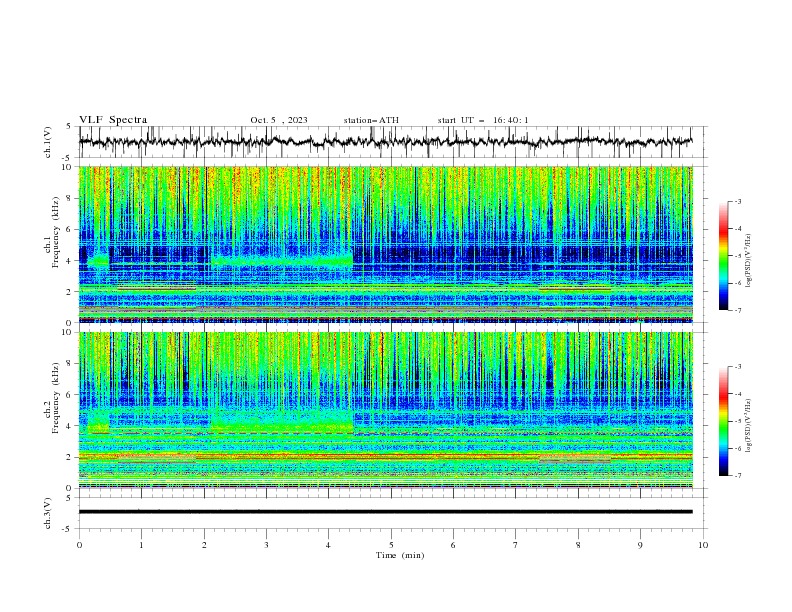
Task: Click the "6" frequency tick of ch.2 spectrogram
Action: click(71, 395)
